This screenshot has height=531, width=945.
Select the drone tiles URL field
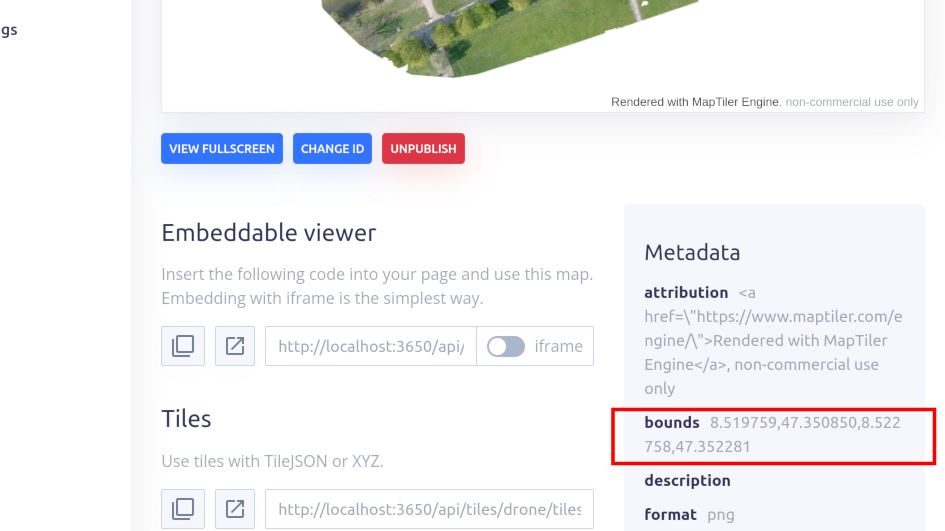(x=429, y=509)
